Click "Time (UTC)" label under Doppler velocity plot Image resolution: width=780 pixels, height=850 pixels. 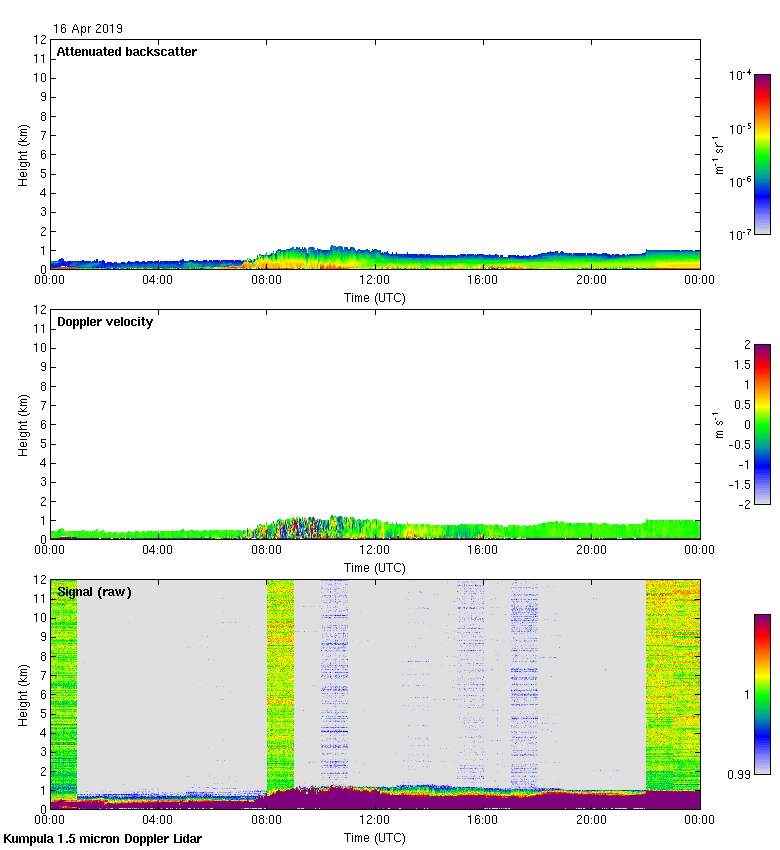click(x=374, y=567)
